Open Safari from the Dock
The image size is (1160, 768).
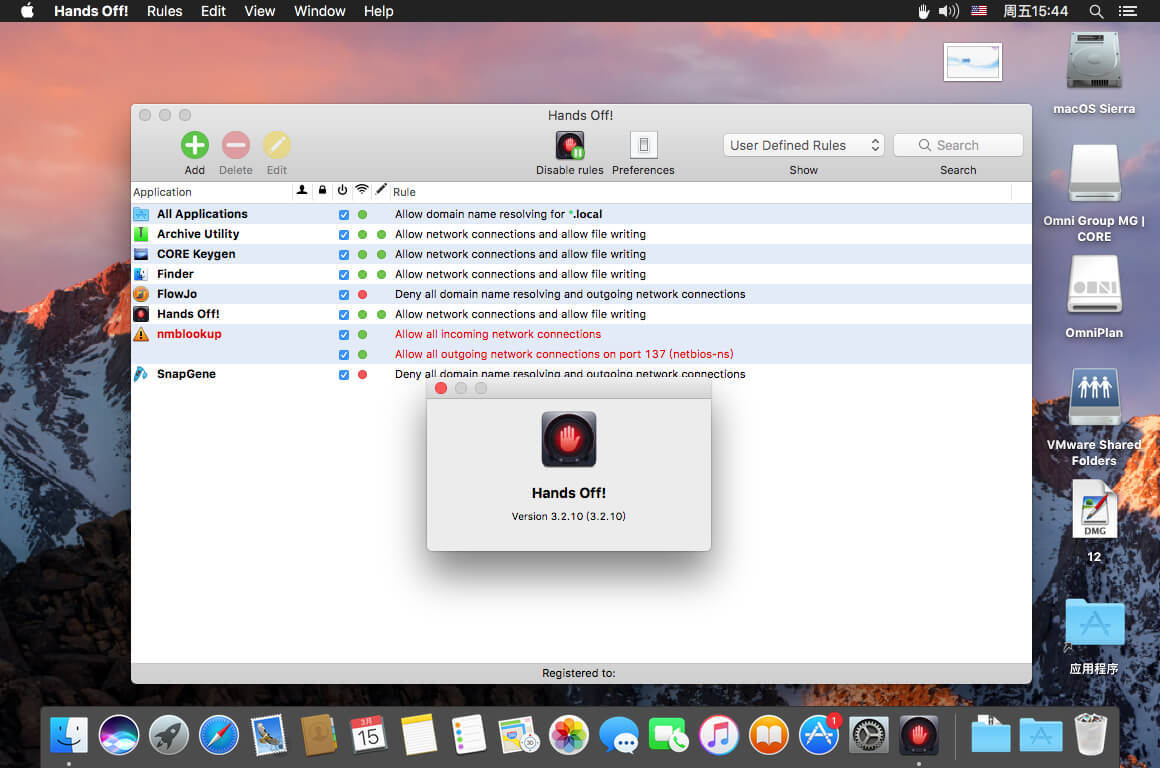click(x=219, y=735)
